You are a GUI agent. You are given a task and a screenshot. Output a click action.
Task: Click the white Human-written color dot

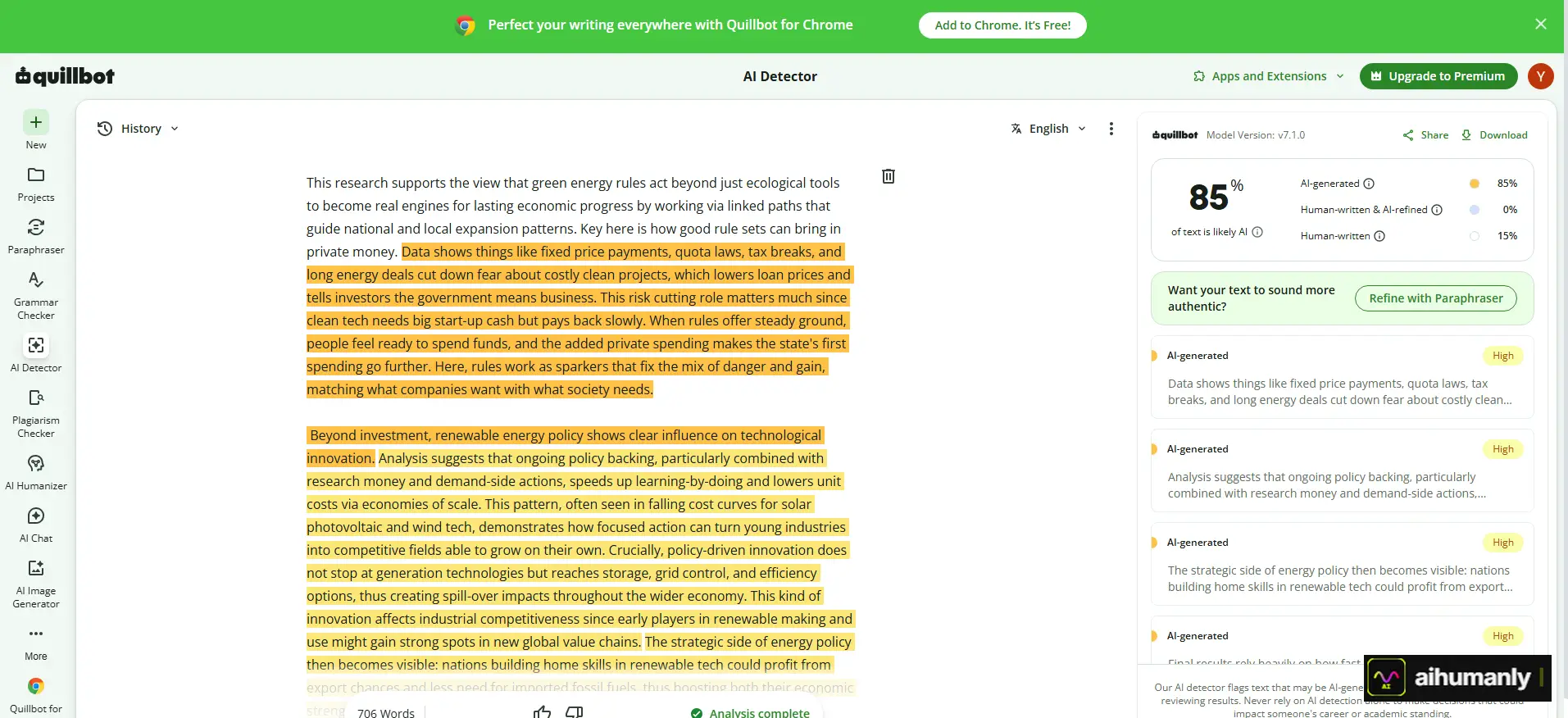(1475, 236)
